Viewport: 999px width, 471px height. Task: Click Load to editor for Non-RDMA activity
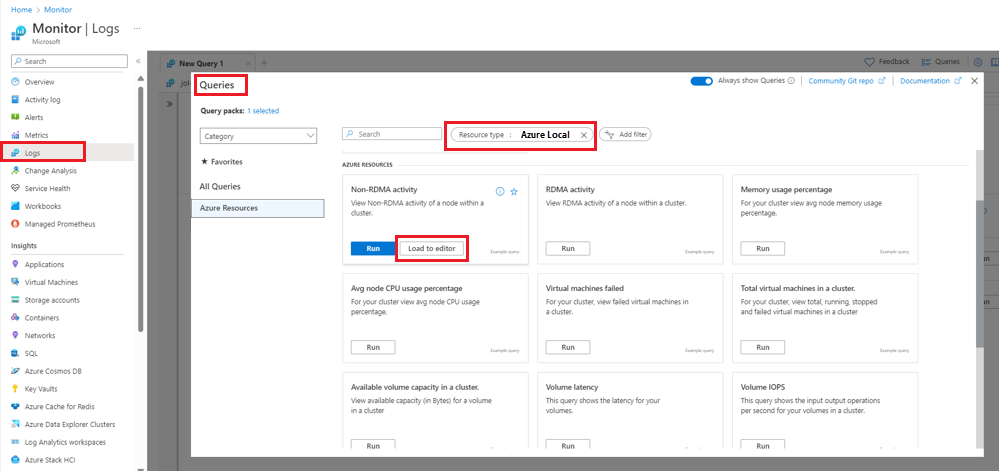[432, 248]
